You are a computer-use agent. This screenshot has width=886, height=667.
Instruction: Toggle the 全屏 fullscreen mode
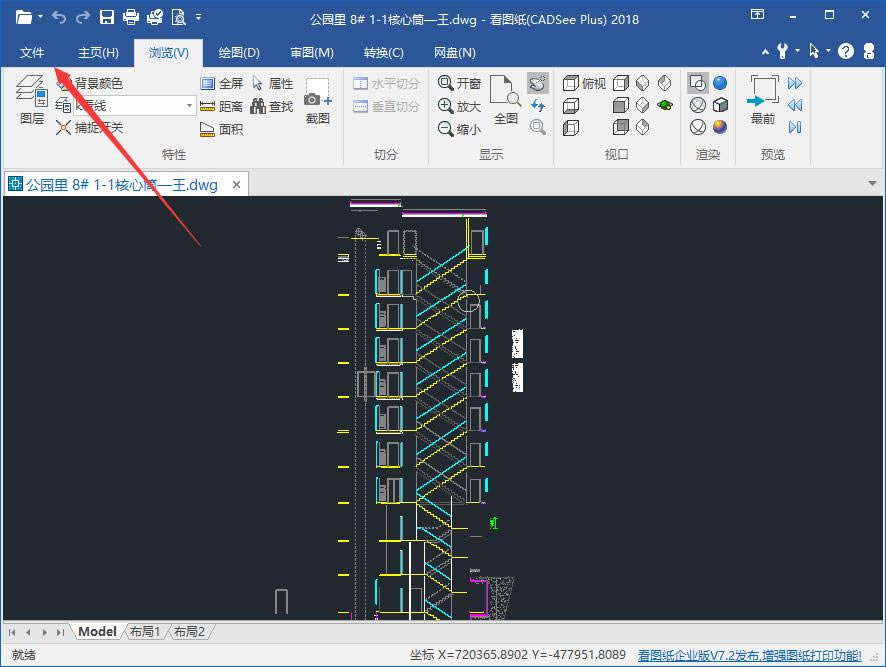click(x=221, y=84)
